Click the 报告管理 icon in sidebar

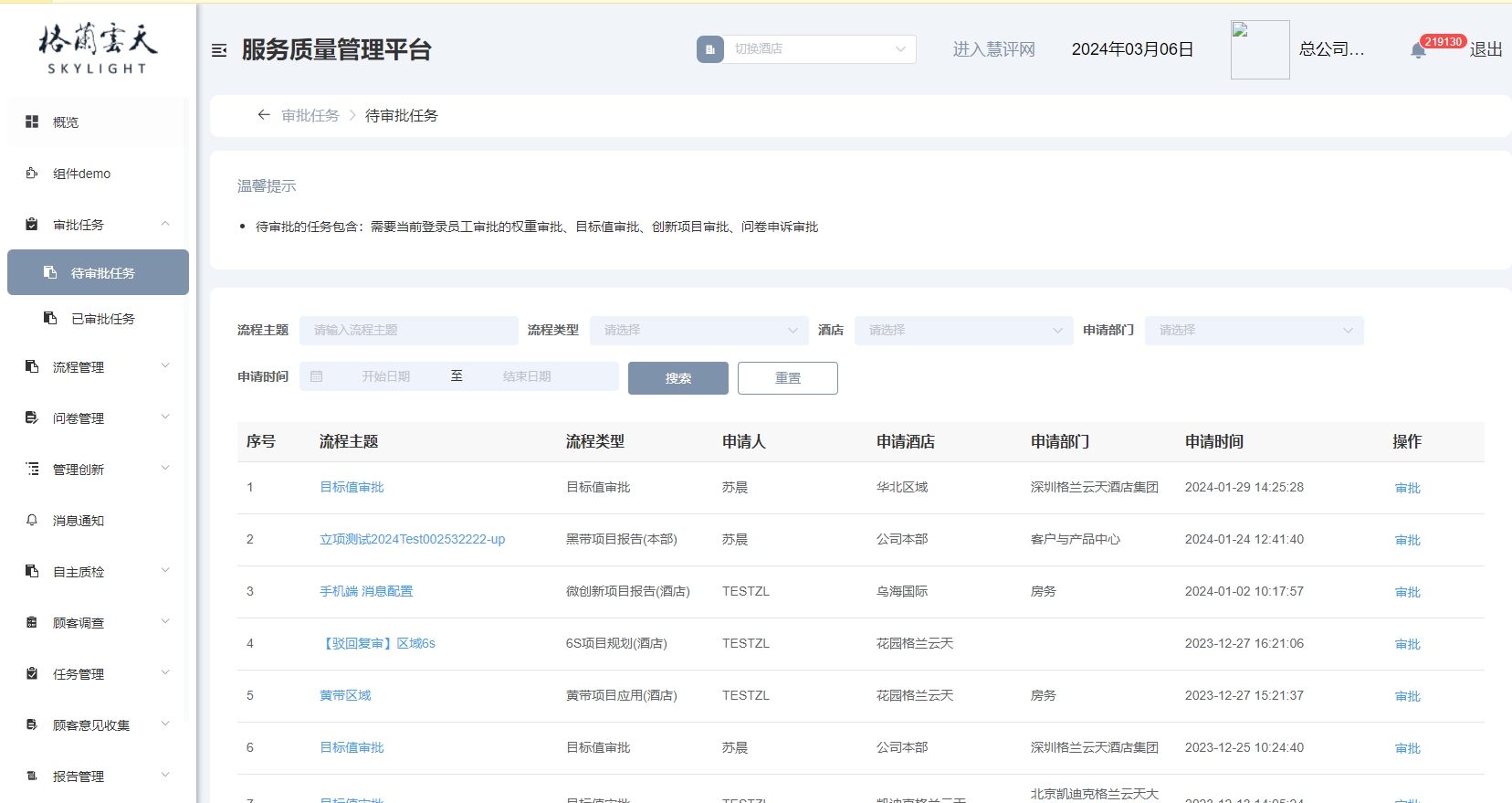pos(32,776)
